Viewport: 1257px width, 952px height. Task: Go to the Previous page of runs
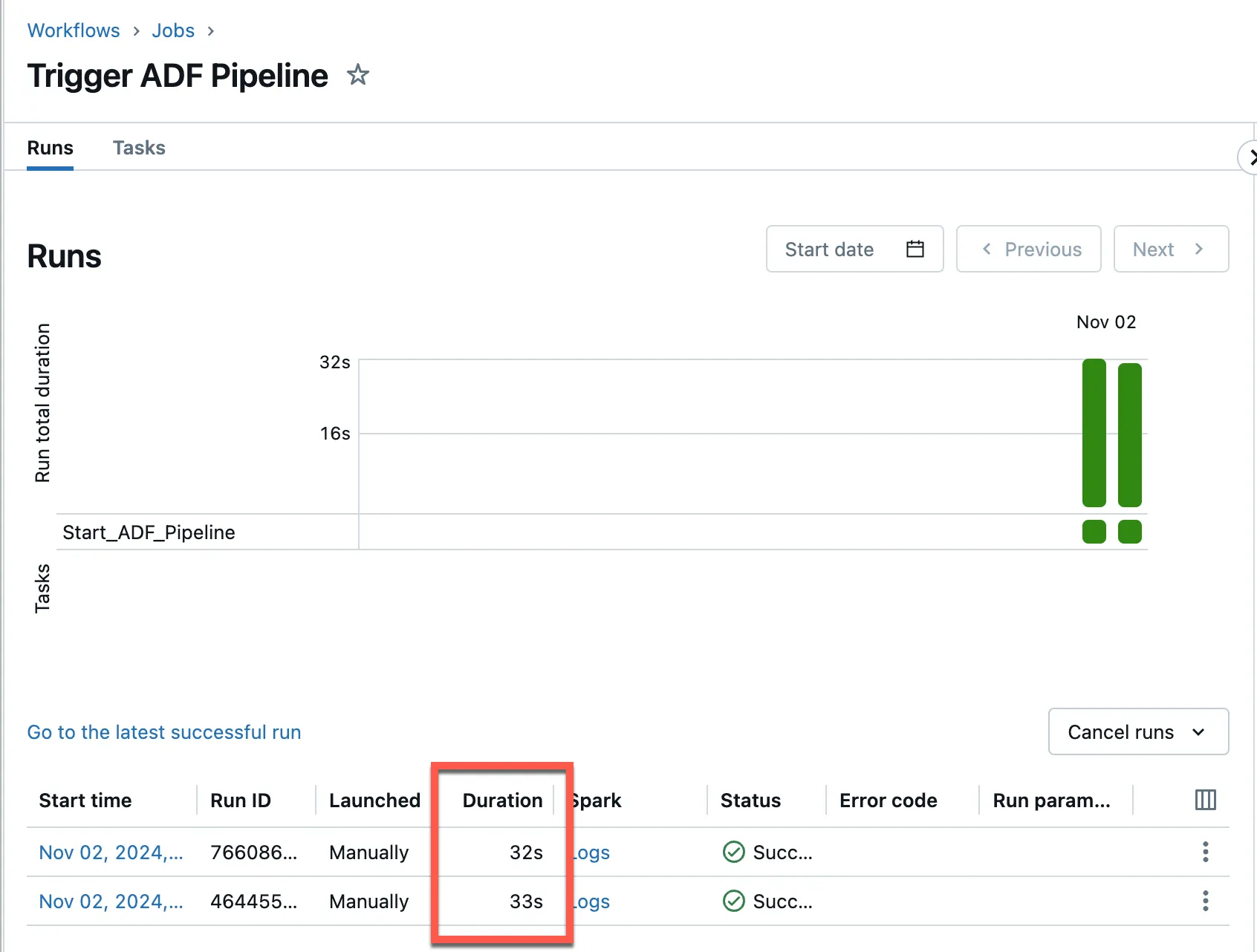(x=1028, y=249)
